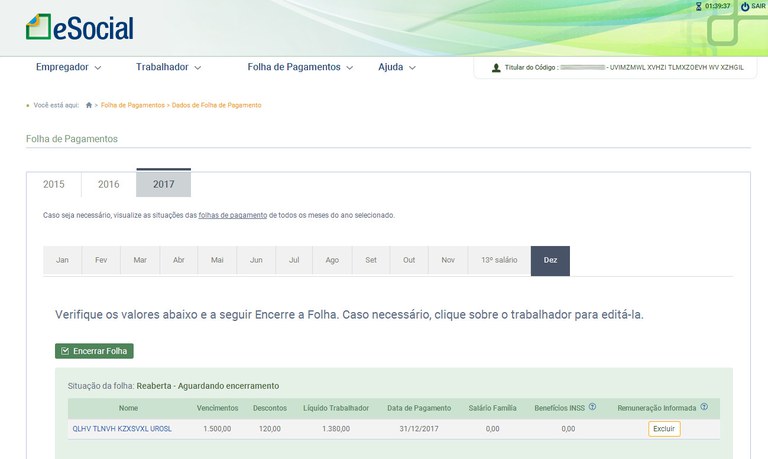Switch to the 2015 year tab
Screen dimensions: 768x459
click(54, 184)
